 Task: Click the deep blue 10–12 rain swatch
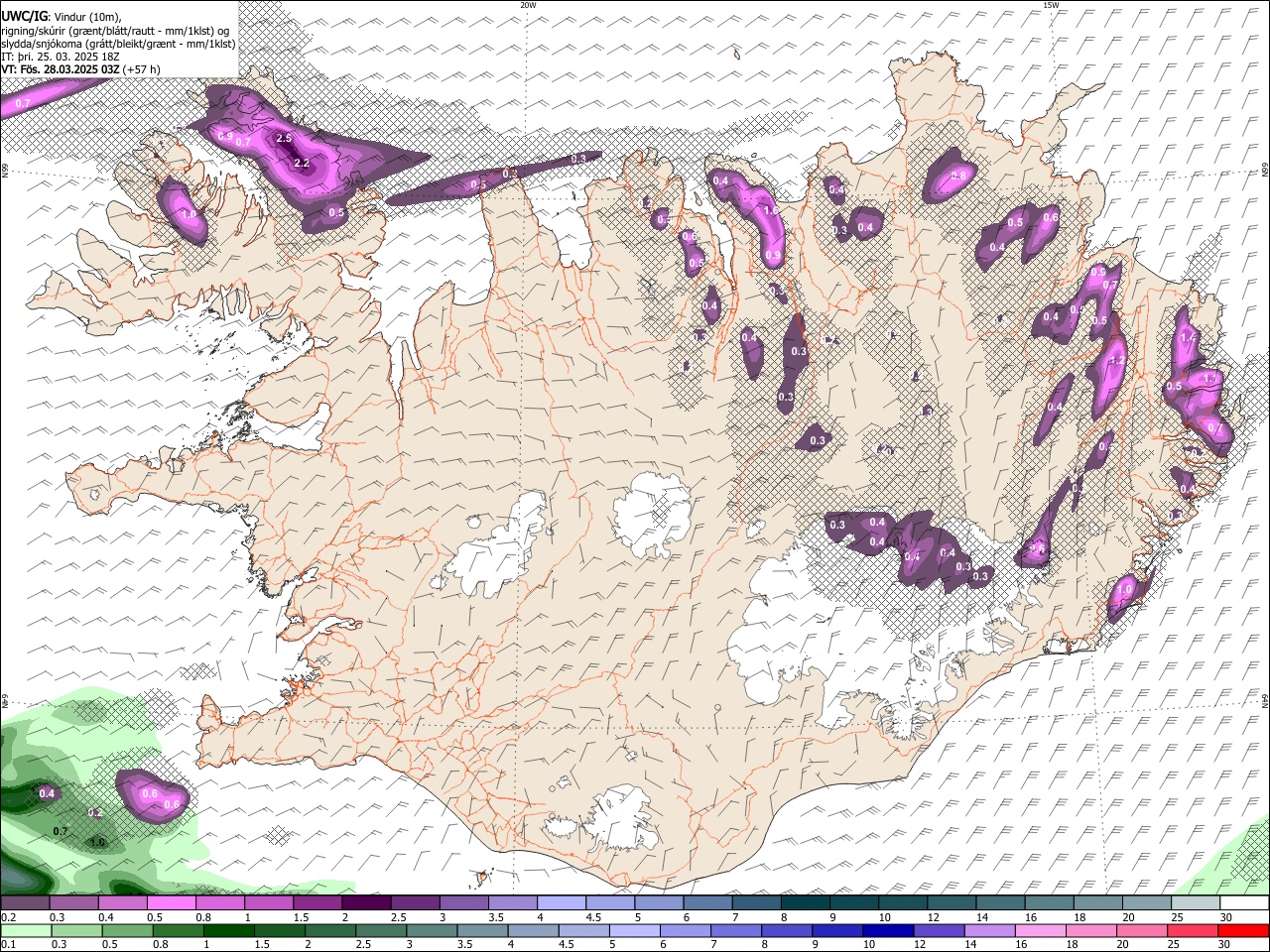pos(887,930)
